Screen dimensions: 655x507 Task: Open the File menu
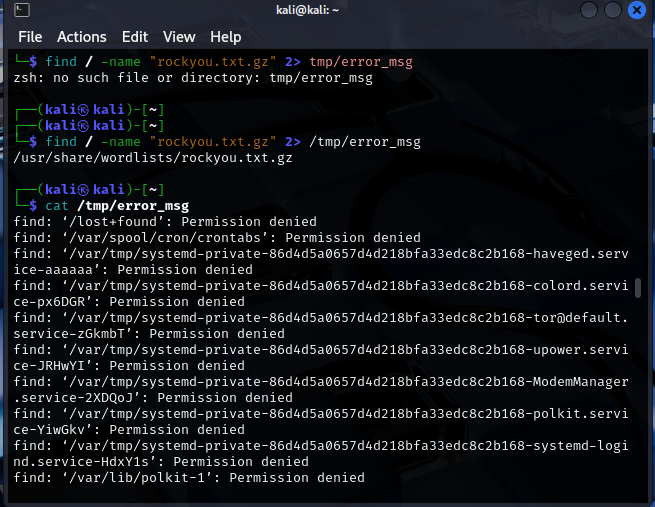coord(30,37)
